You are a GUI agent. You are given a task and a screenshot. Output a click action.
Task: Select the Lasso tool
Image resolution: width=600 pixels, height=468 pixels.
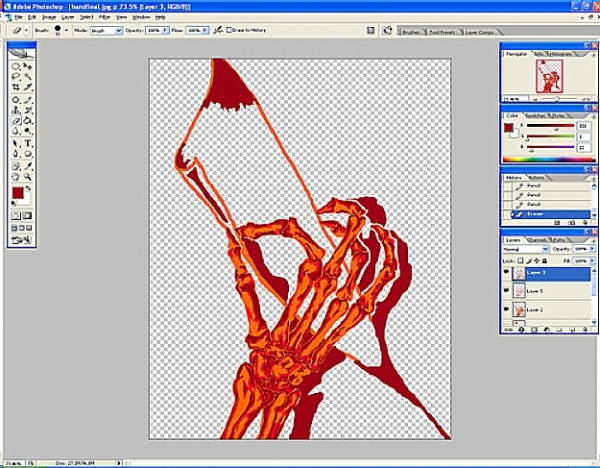coord(16,77)
